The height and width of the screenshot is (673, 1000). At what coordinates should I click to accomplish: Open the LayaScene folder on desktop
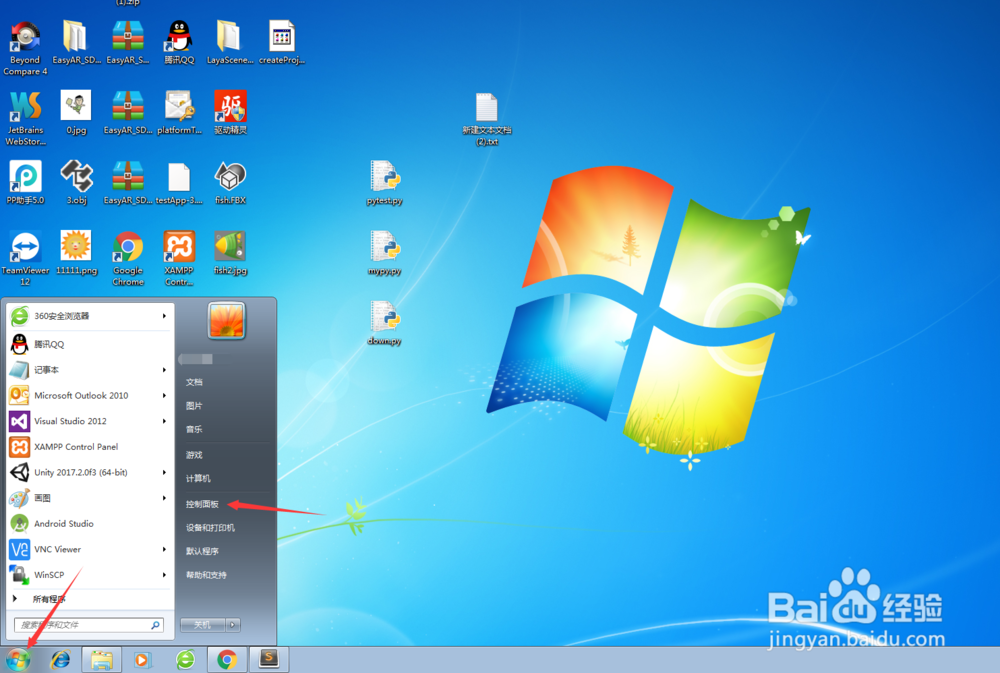(230, 42)
